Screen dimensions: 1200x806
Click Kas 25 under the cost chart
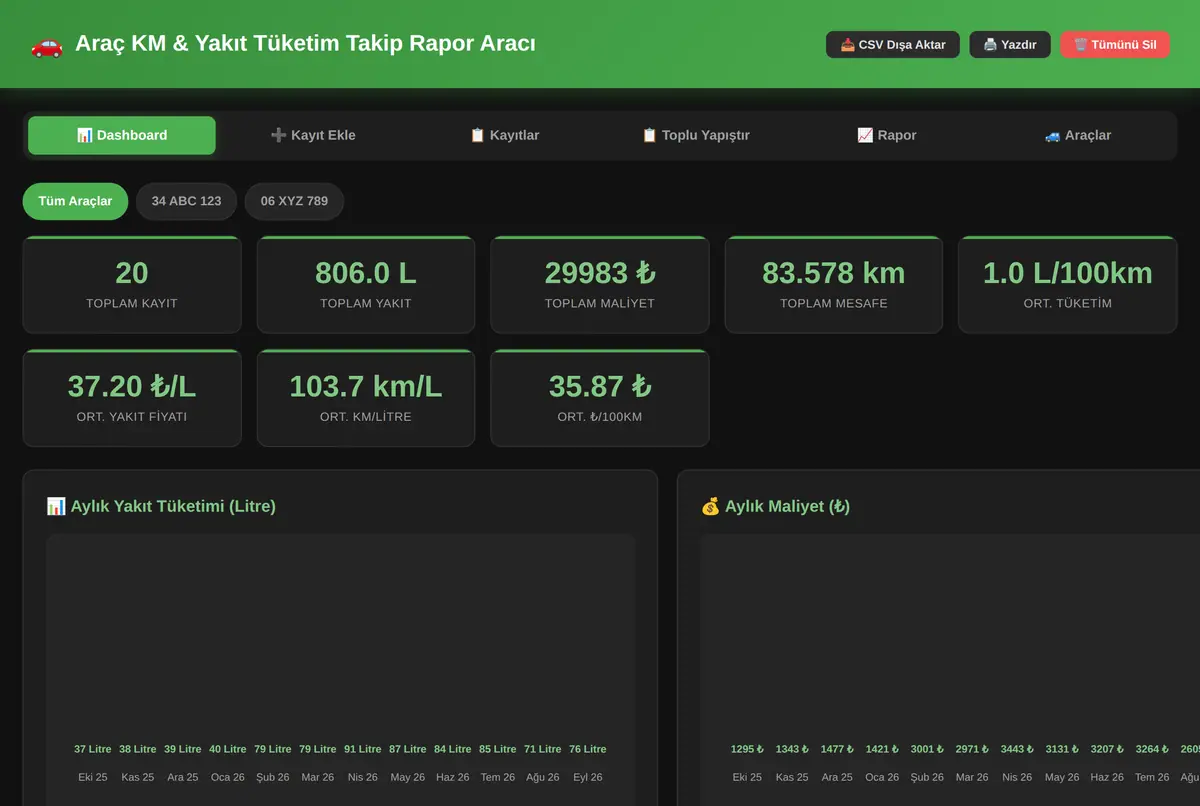point(792,777)
